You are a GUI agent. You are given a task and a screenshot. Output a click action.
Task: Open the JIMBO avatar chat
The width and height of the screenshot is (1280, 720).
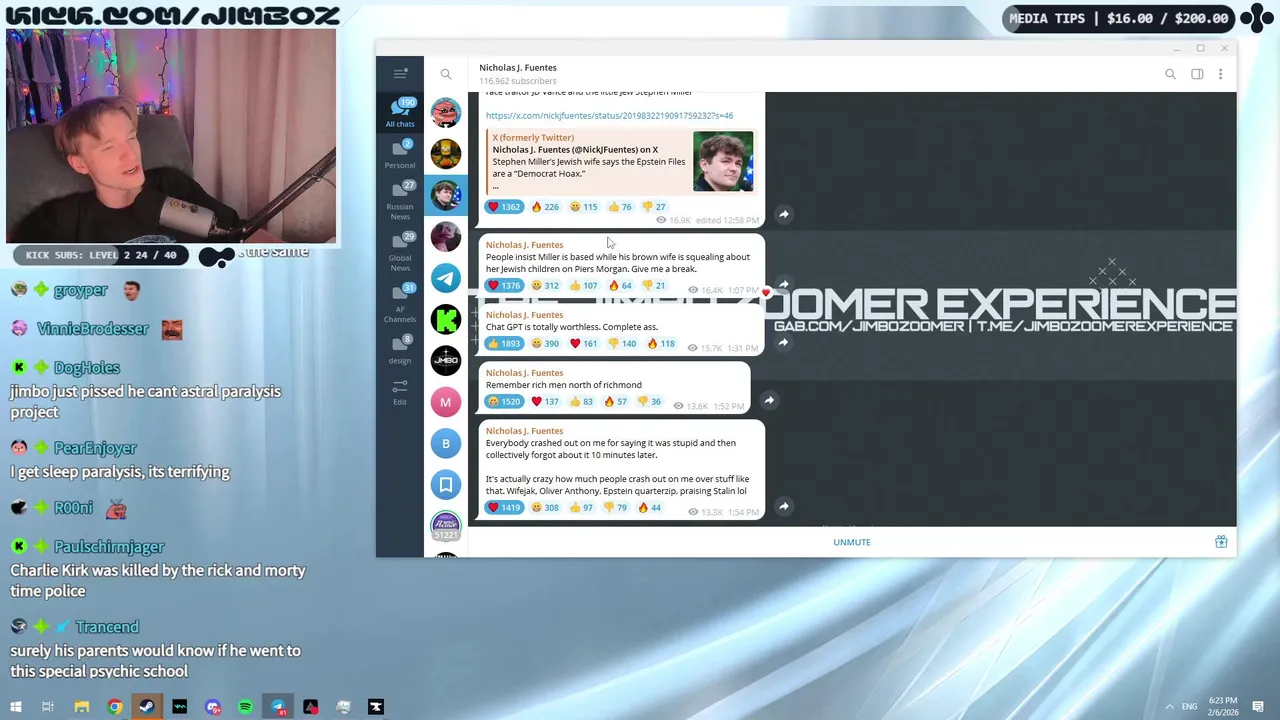click(446, 360)
